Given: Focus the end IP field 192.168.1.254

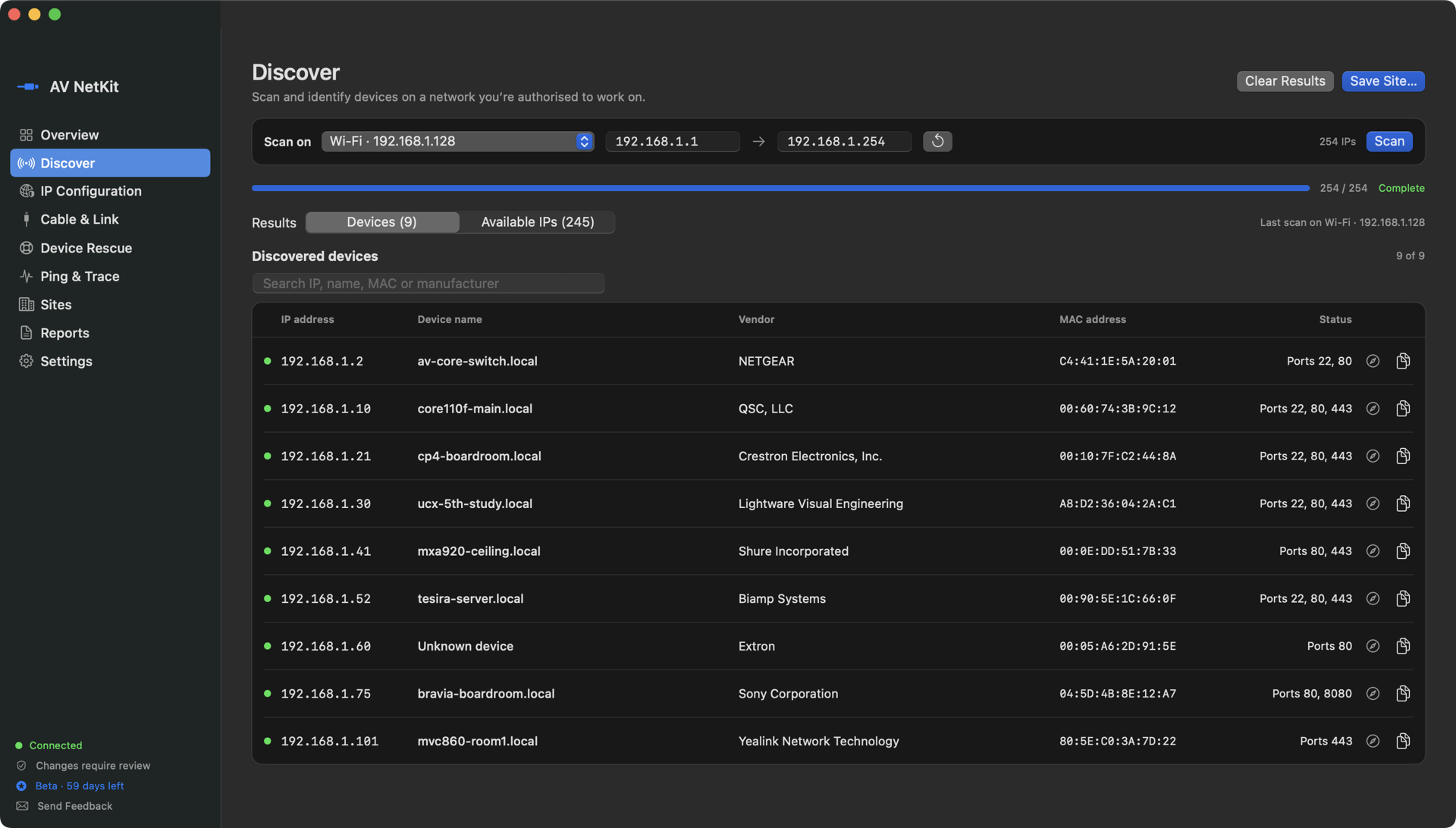Looking at the screenshot, I should click(844, 141).
